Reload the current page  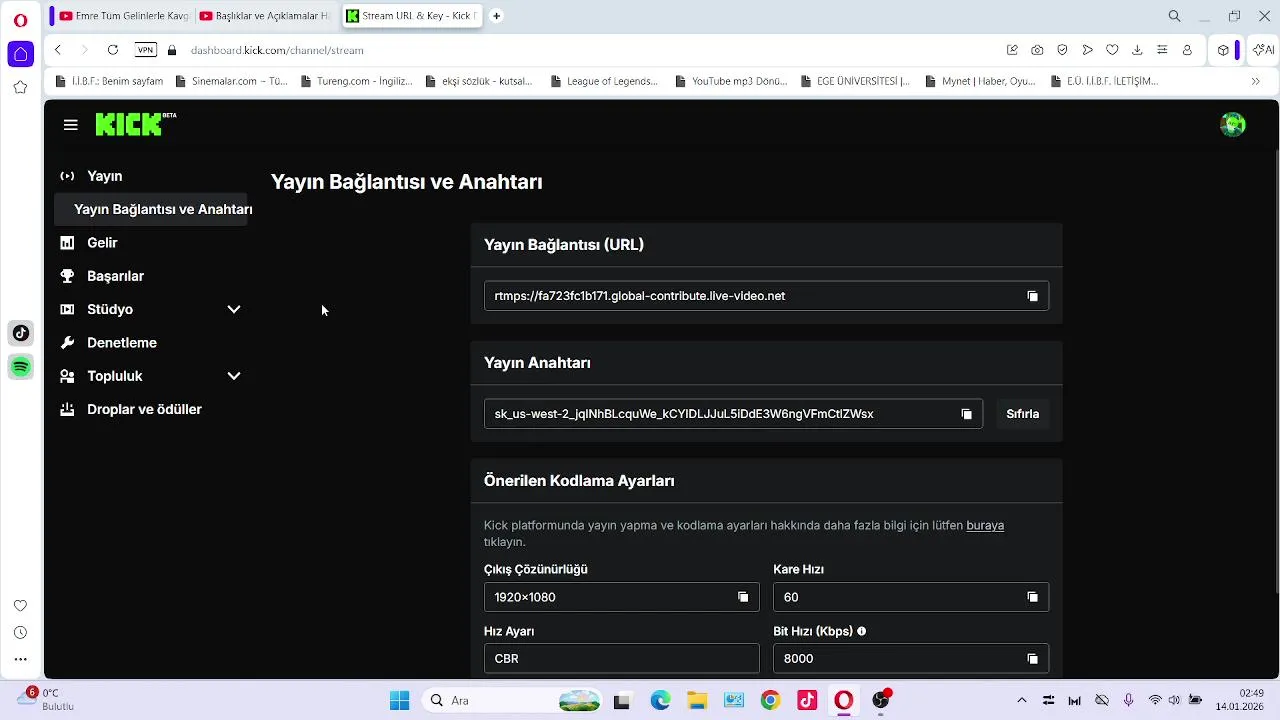(112, 50)
